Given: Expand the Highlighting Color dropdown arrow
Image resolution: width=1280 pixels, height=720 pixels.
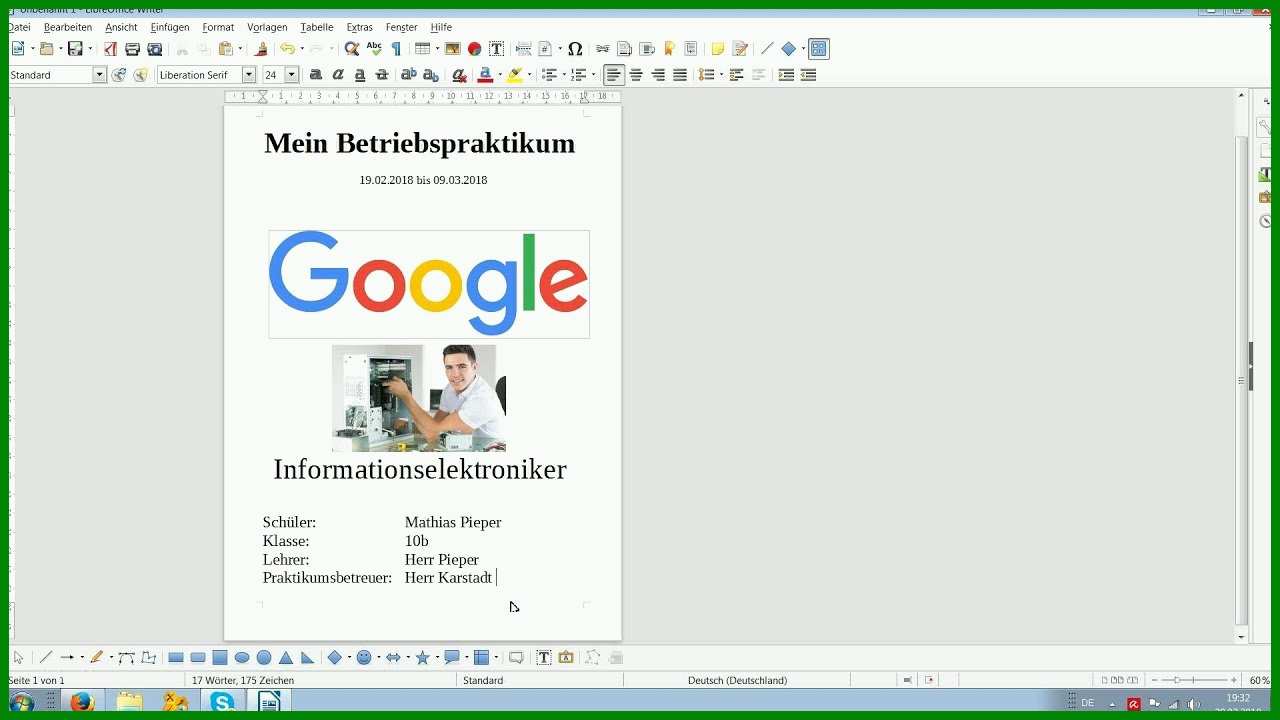Looking at the screenshot, I should point(528,75).
